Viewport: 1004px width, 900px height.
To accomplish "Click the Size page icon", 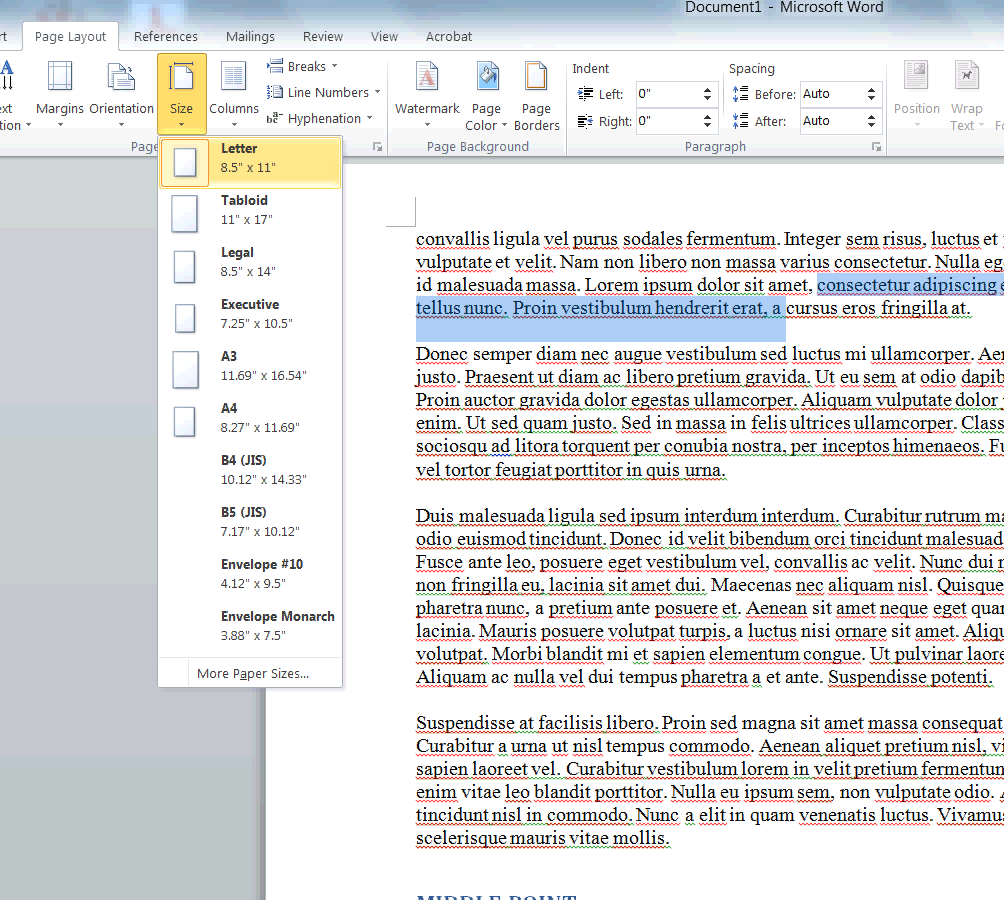I will (x=181, y=76).
